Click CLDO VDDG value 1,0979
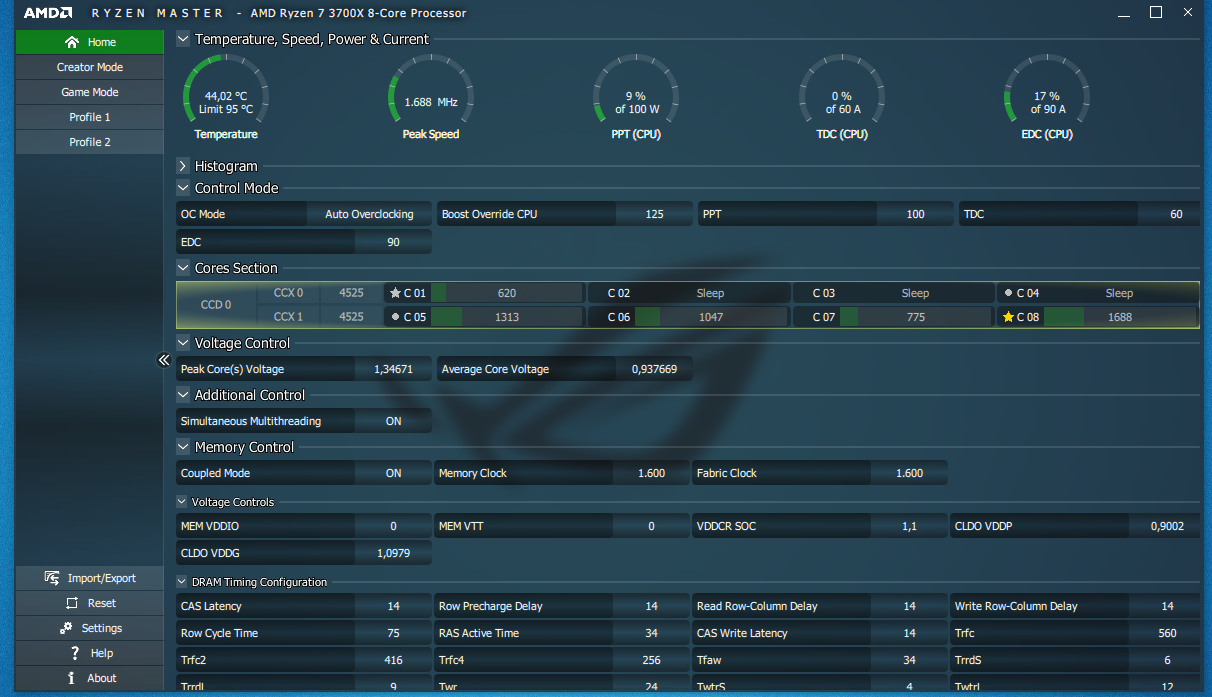The height and width of the screenshot is (697, 1212). click(x=394, y=553)
